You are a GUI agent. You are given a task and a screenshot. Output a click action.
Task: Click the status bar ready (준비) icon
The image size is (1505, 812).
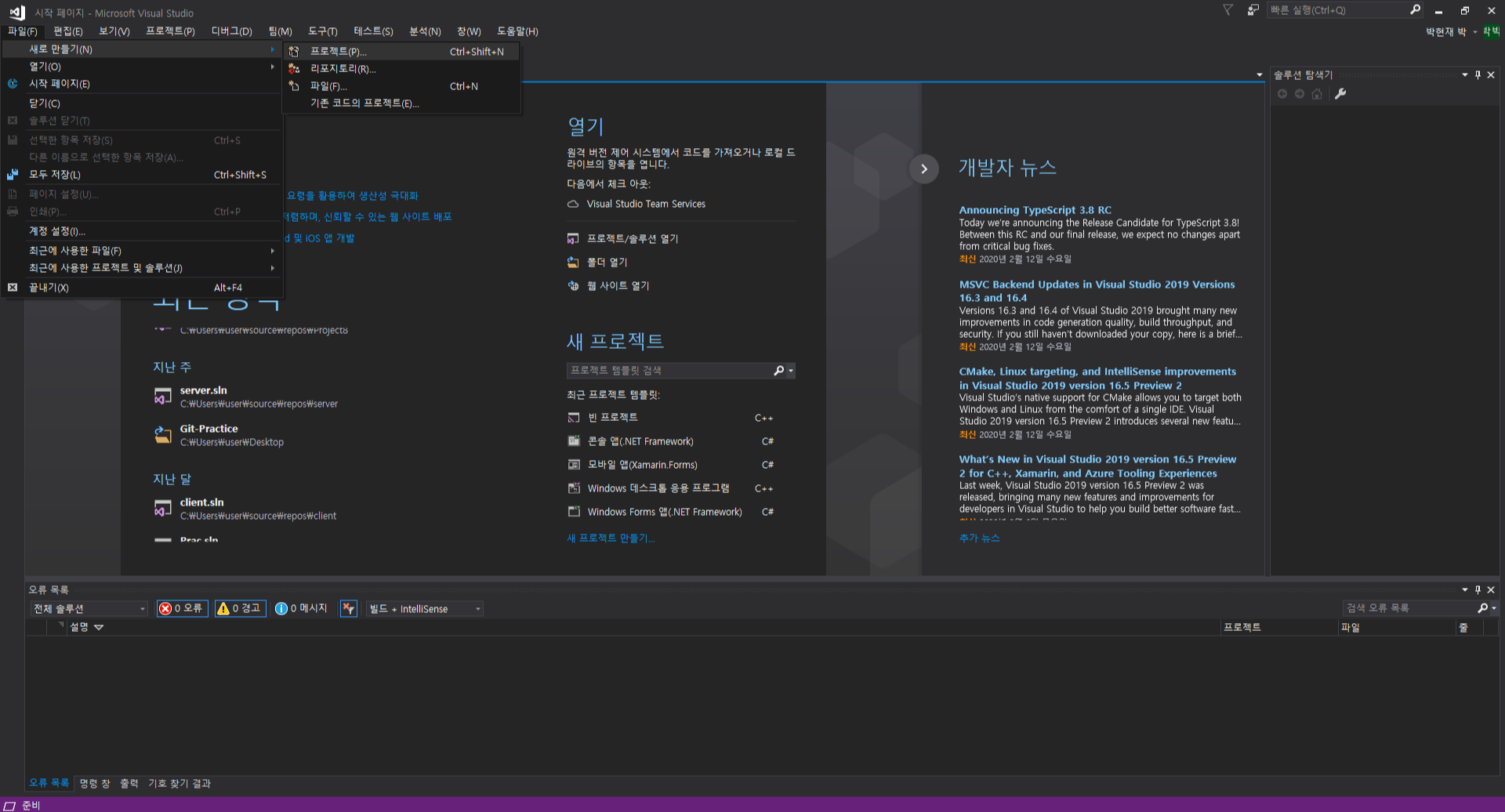tap(9, 805)
